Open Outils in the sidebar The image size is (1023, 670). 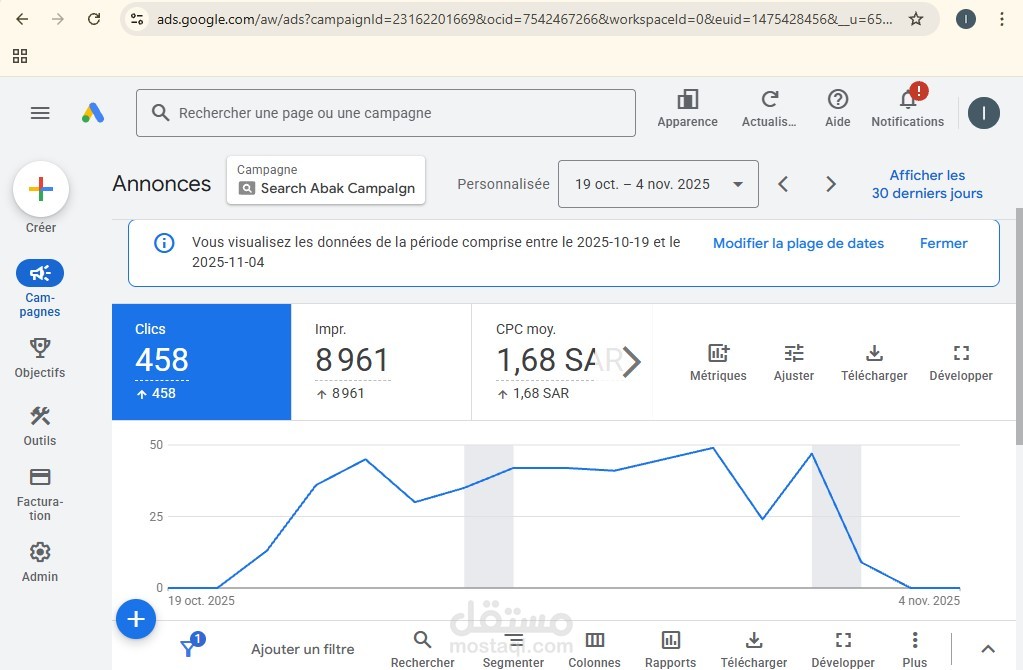point(40,426)
